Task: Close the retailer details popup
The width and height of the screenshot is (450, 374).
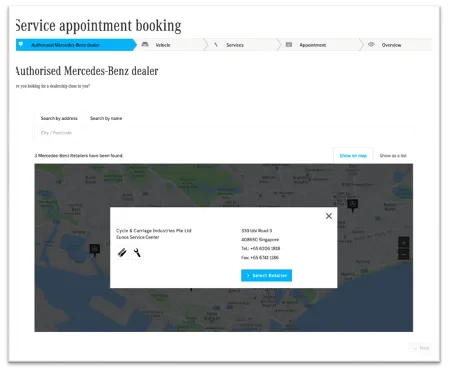Action: [329, 216]
